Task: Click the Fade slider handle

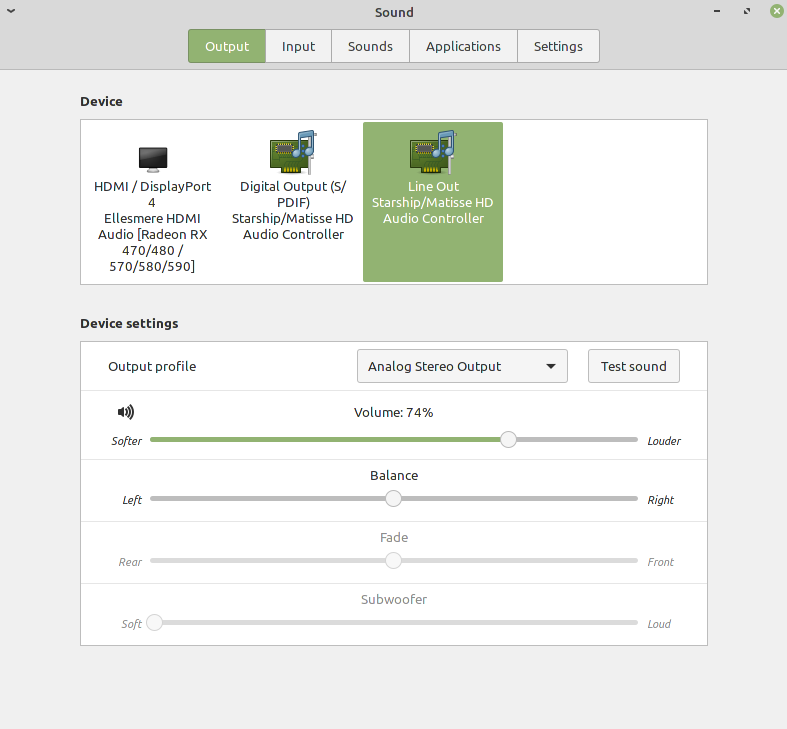Action: tap(394, 560)
